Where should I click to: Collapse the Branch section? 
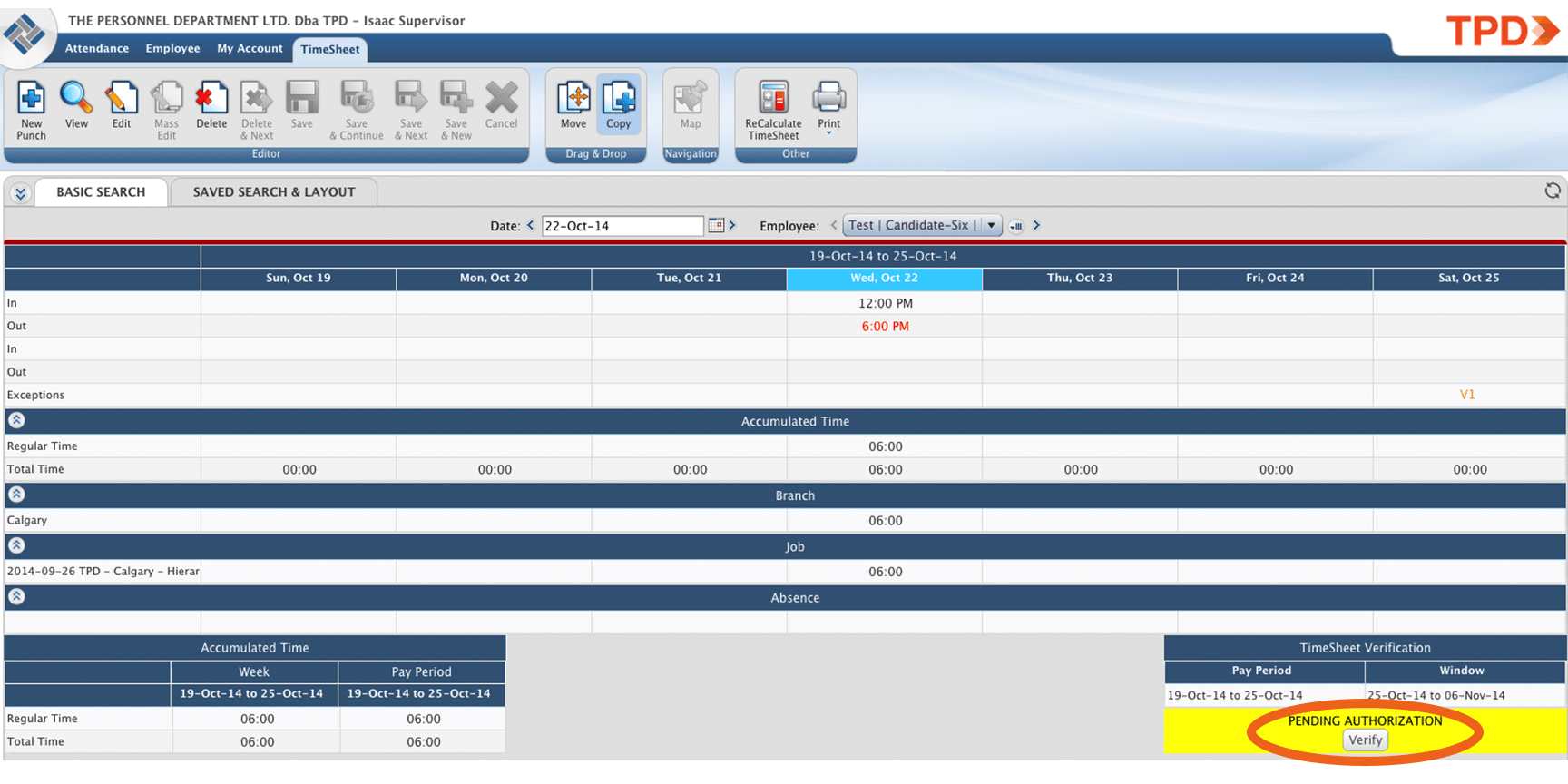click(16, 495)
